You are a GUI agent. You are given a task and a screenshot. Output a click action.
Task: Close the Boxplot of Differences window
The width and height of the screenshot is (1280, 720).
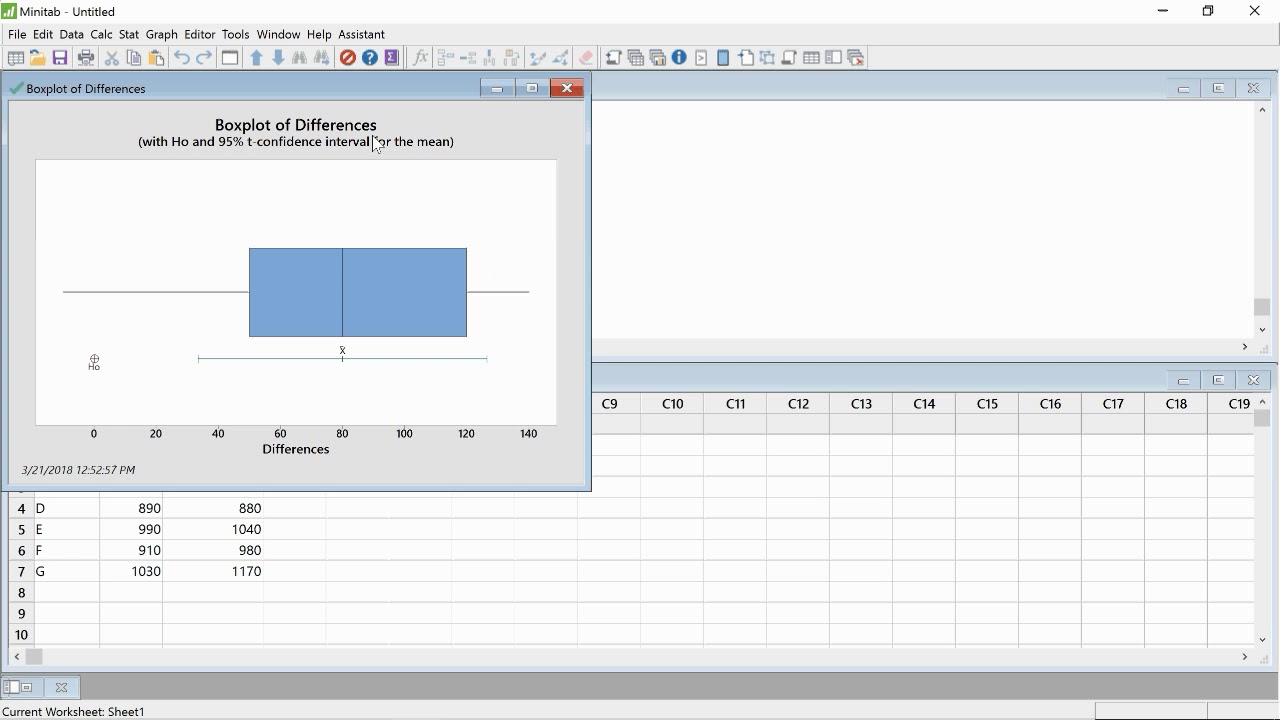point(567,88)
